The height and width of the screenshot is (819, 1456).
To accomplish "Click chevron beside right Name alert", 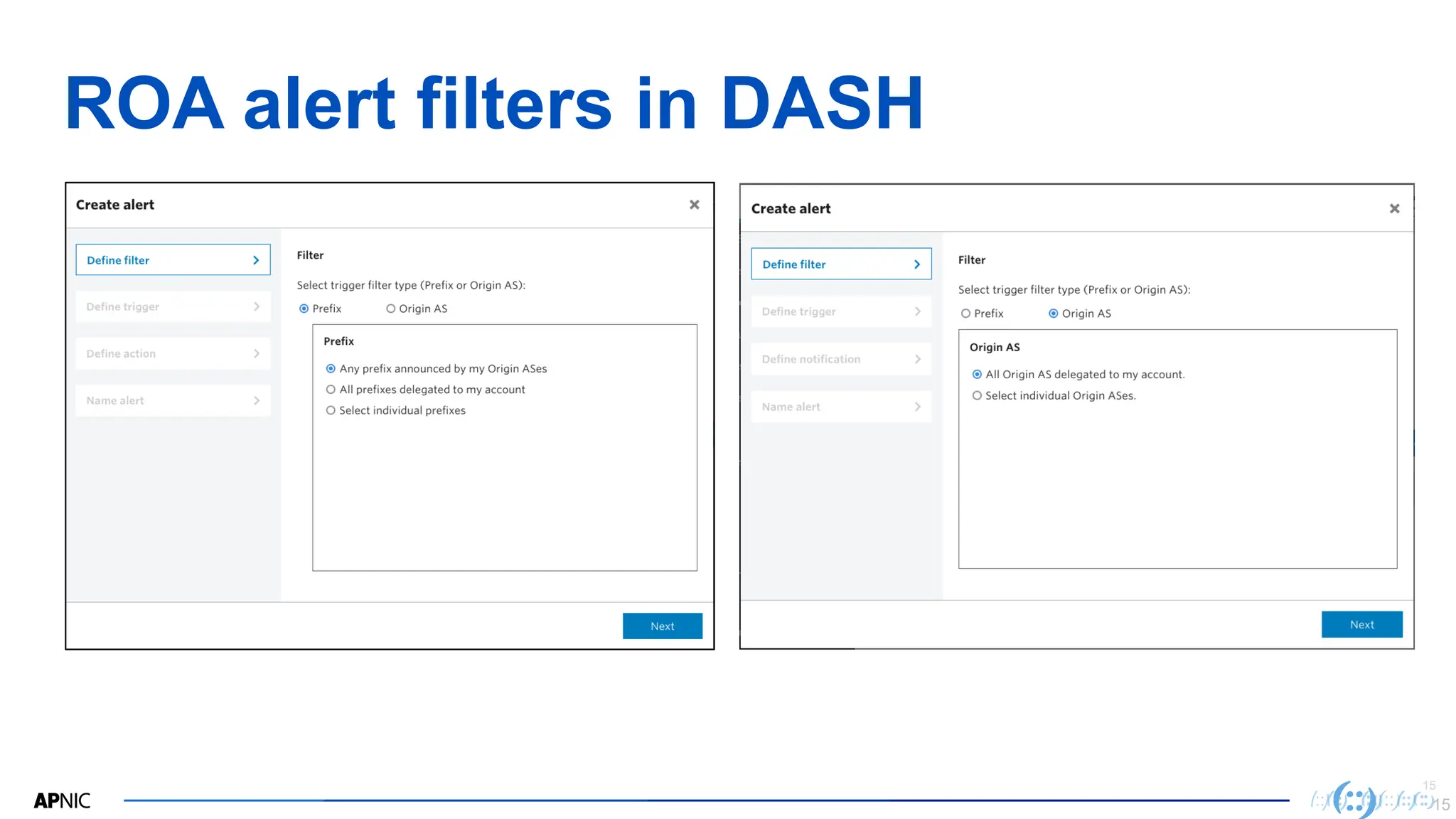I will tap(917, 407).
